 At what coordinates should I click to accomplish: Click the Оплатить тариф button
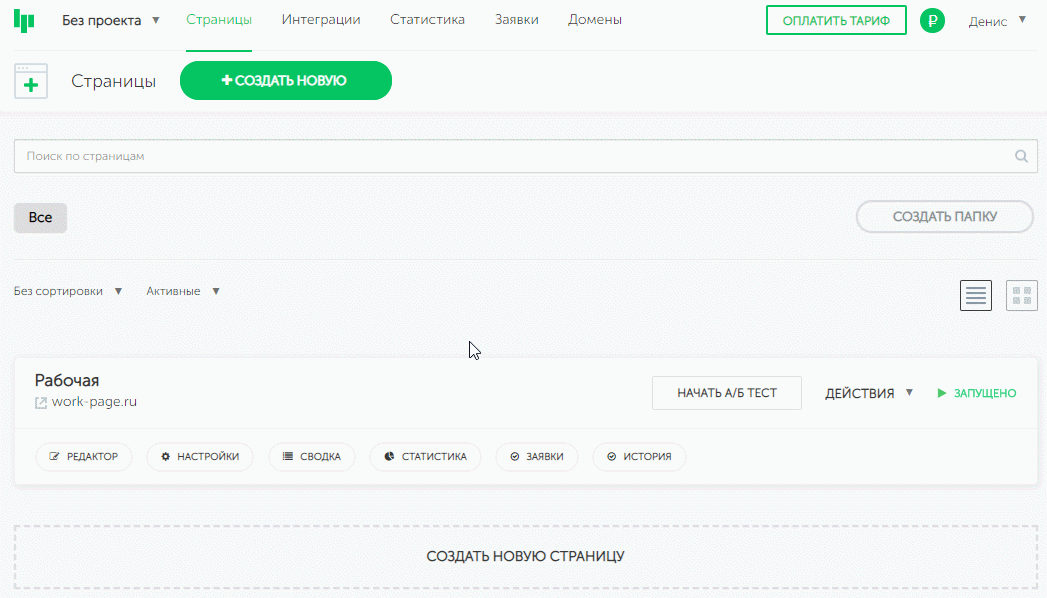[x=836, y=20]
